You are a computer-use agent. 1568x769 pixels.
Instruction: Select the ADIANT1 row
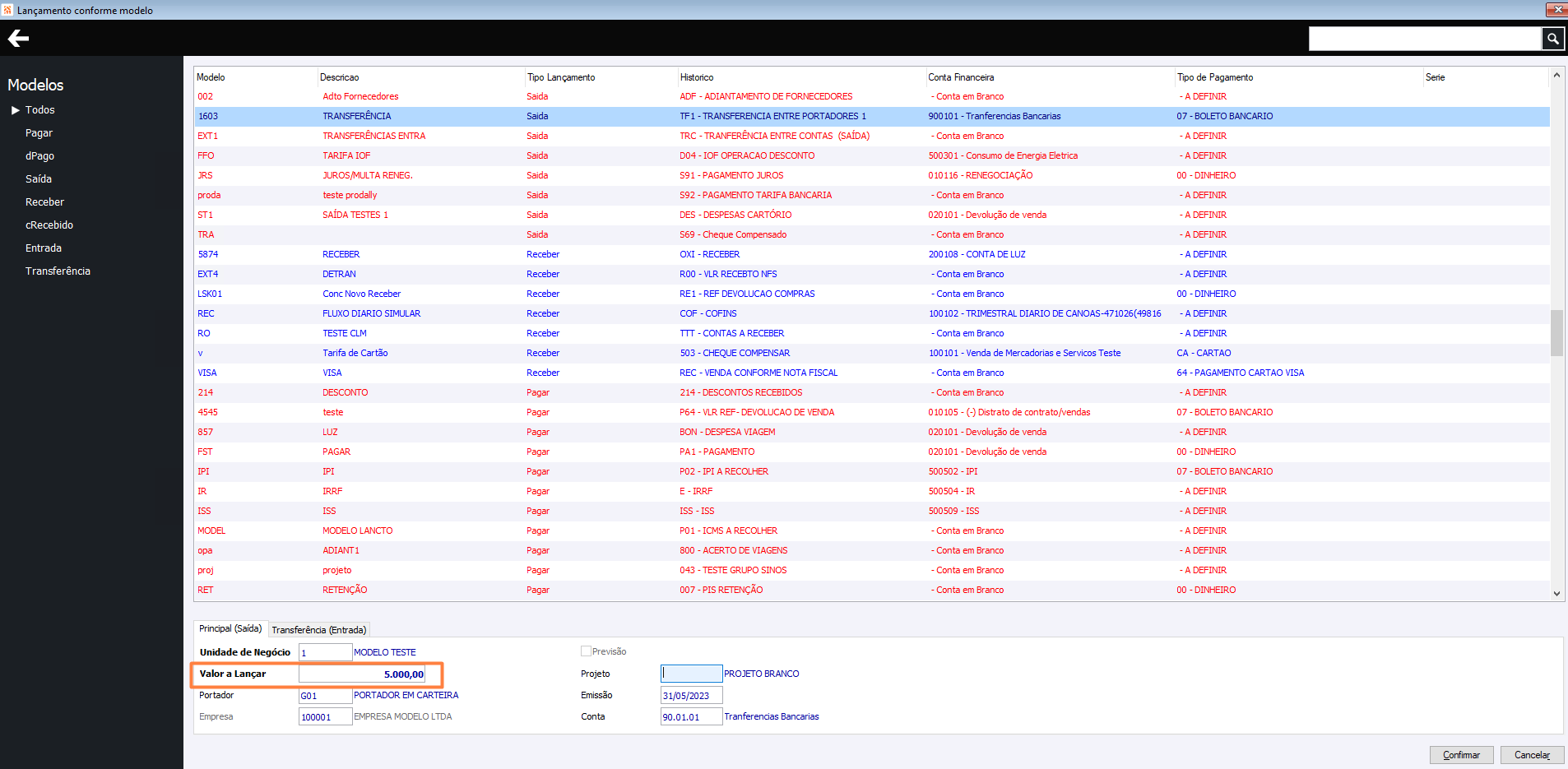(872, 551)
